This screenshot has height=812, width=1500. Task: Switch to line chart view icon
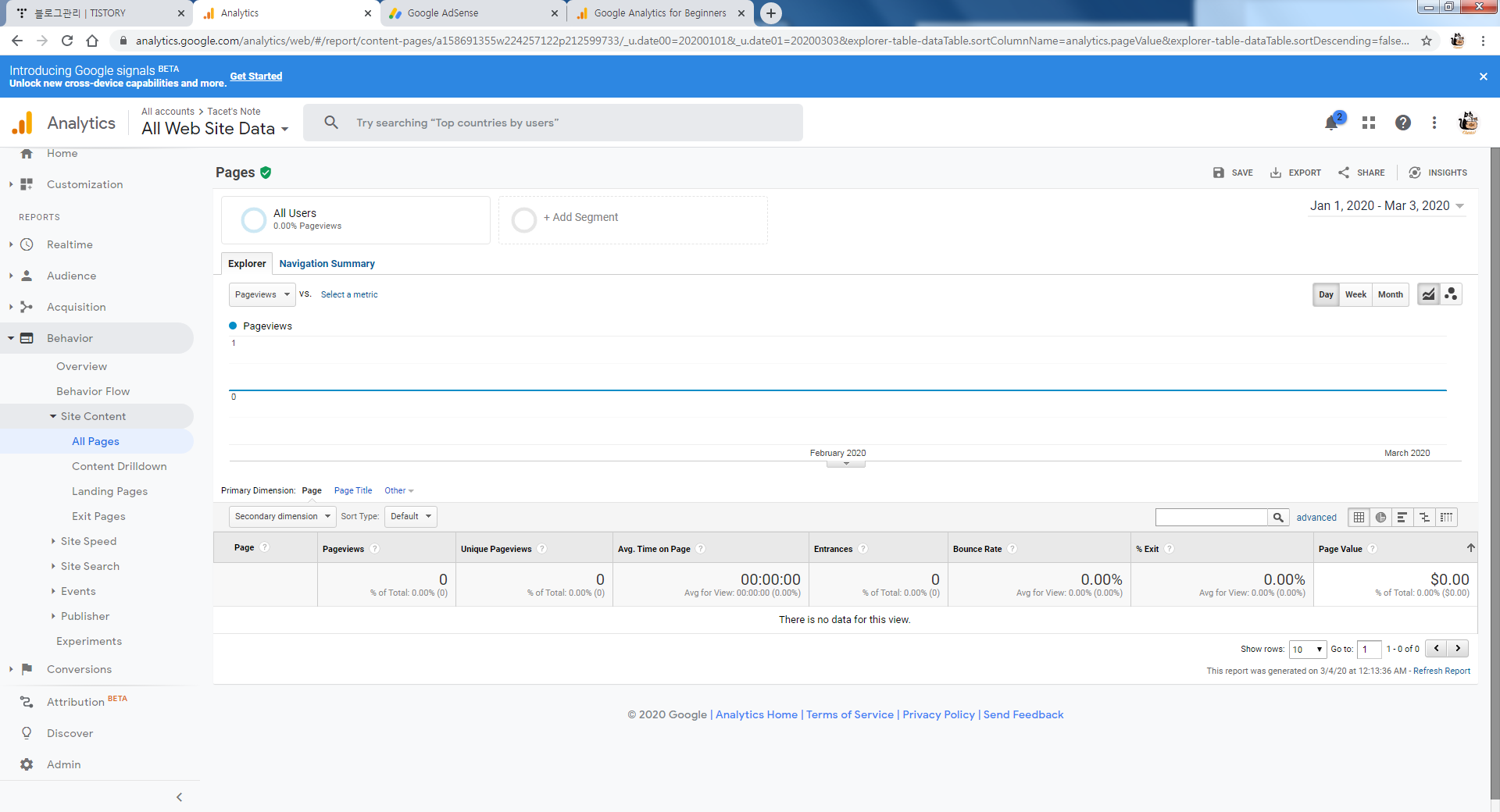tap(1428, 294)
